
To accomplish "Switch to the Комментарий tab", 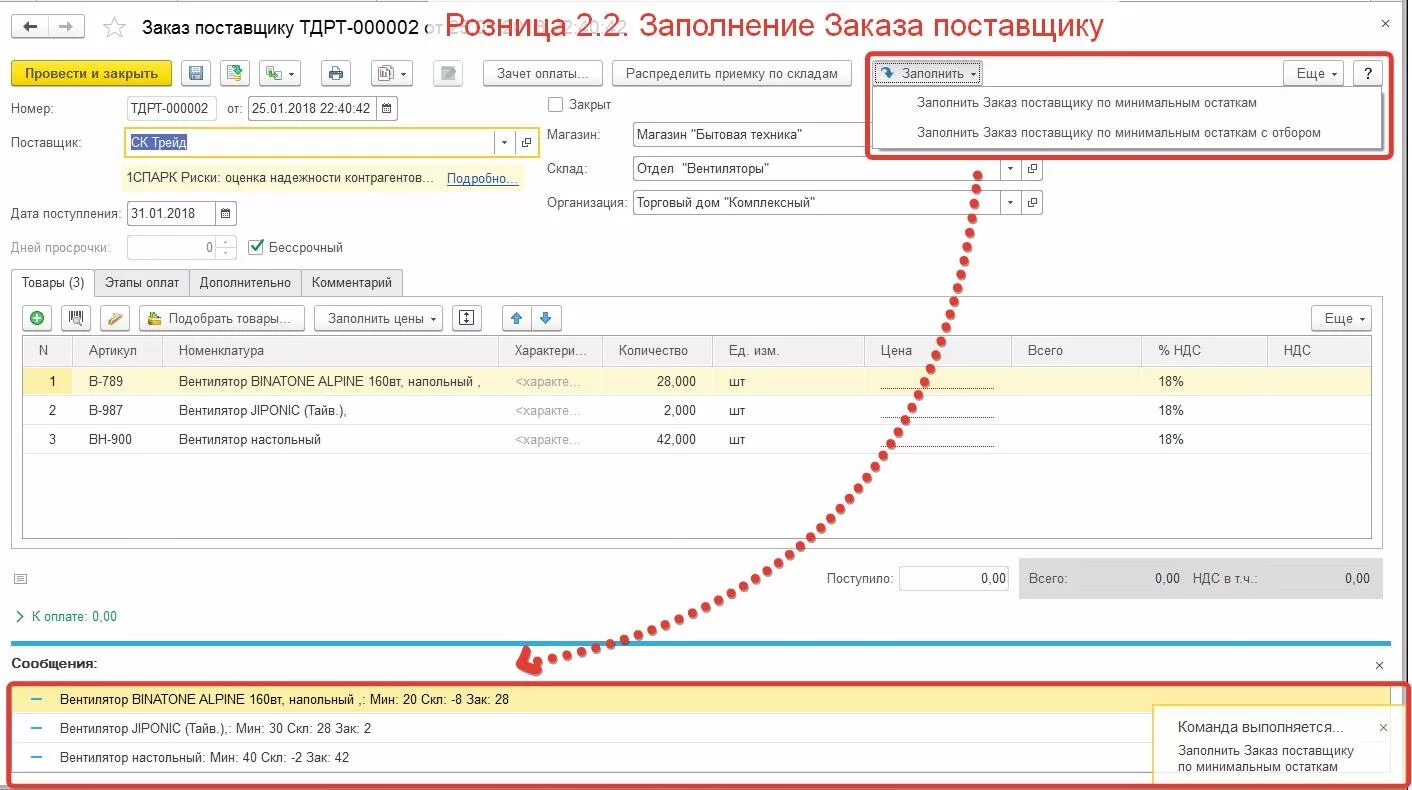I will [352, 282].
